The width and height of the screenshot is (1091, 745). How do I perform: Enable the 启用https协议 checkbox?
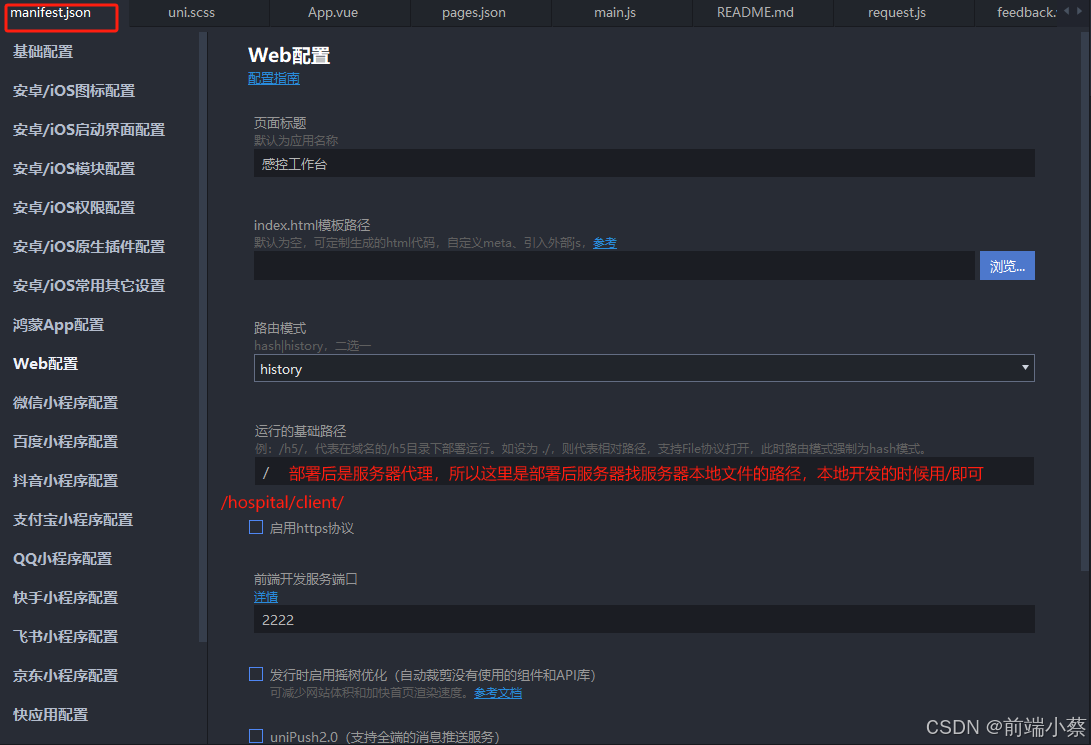point(256,527)
